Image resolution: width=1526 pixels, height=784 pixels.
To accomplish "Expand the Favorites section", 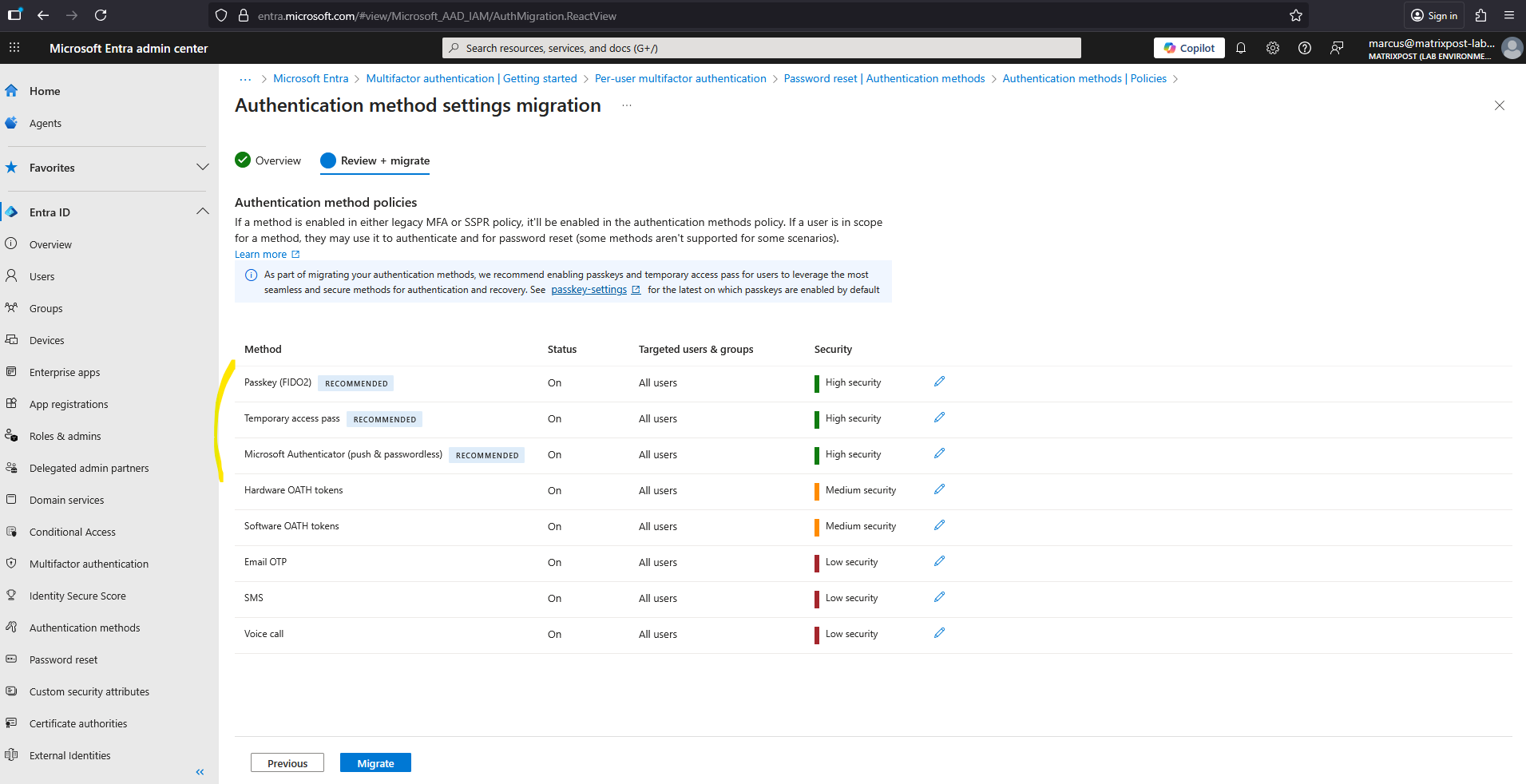I will [202, 167].
